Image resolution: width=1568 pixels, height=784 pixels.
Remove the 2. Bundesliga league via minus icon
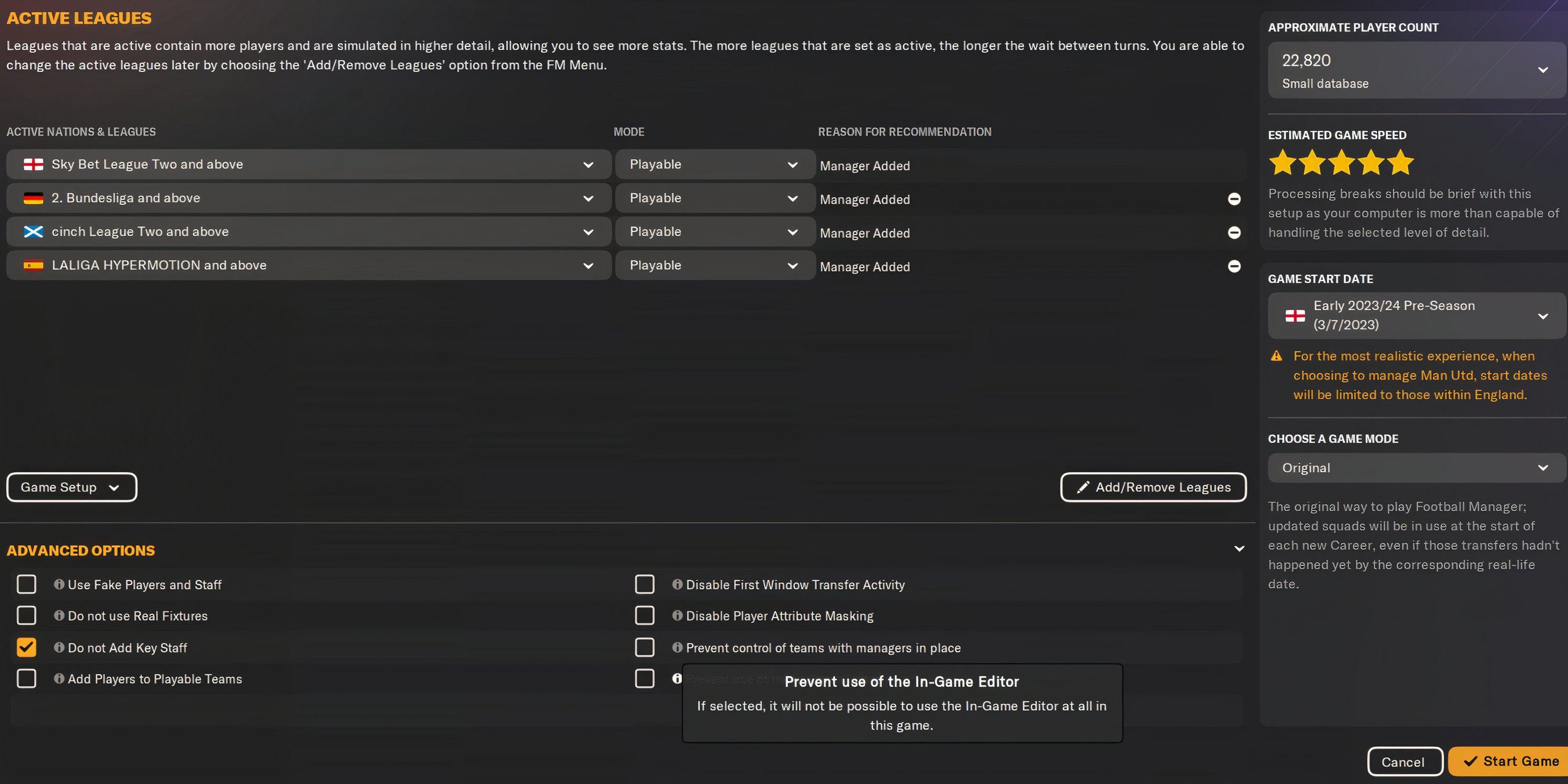click(1235, 199)
